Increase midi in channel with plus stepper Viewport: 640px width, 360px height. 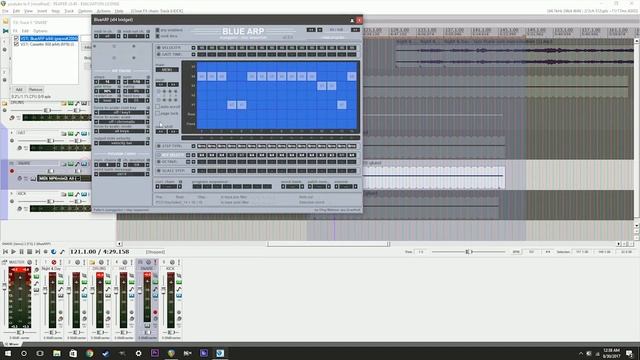point(118,36)
